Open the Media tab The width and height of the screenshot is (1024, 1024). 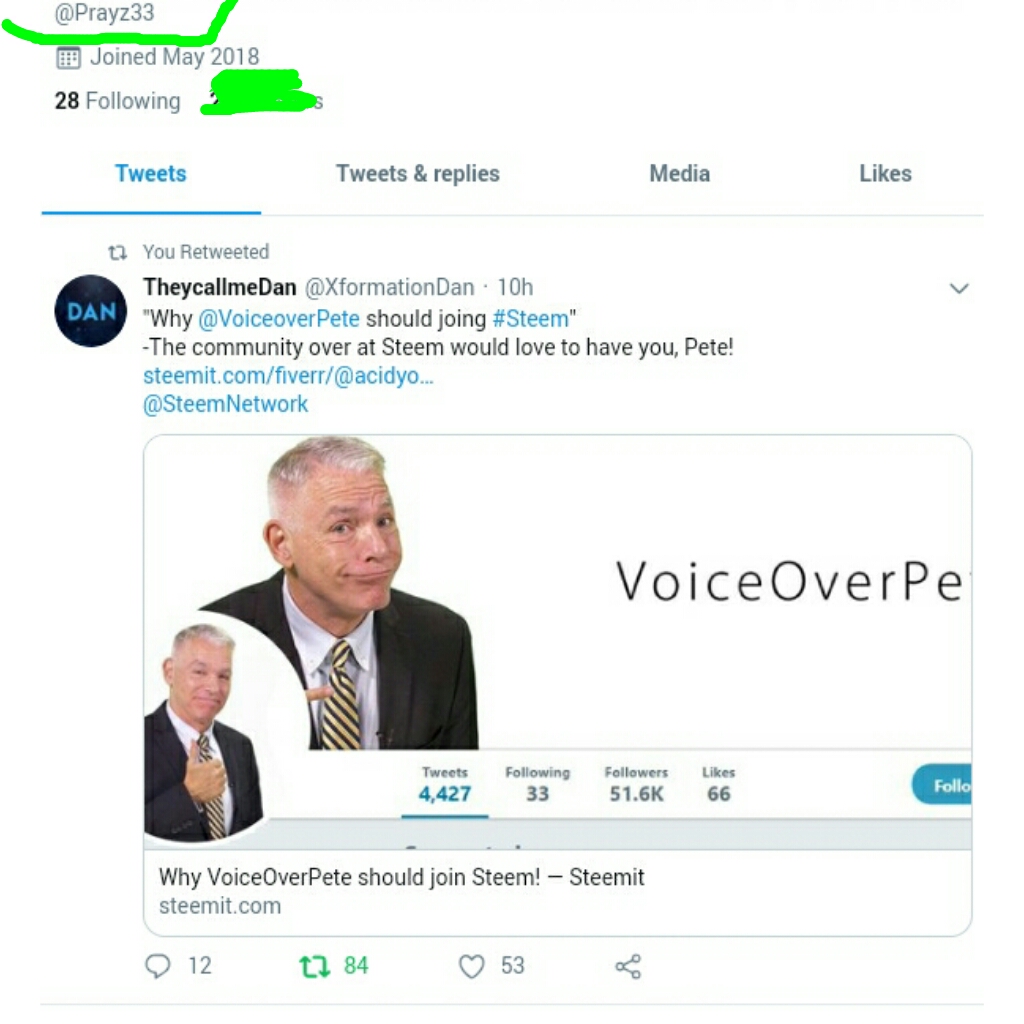tap(679, 174)
